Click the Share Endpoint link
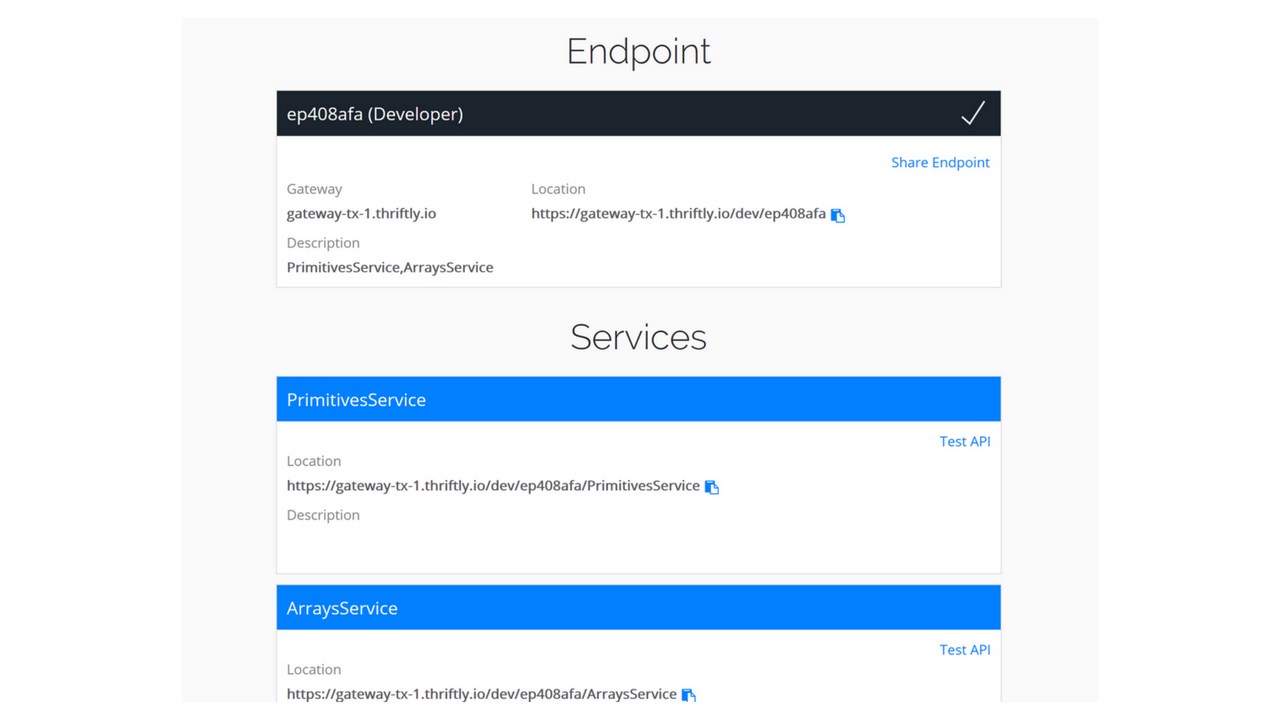The width and height of the screenshot is (1280, 720). (940, 162)
